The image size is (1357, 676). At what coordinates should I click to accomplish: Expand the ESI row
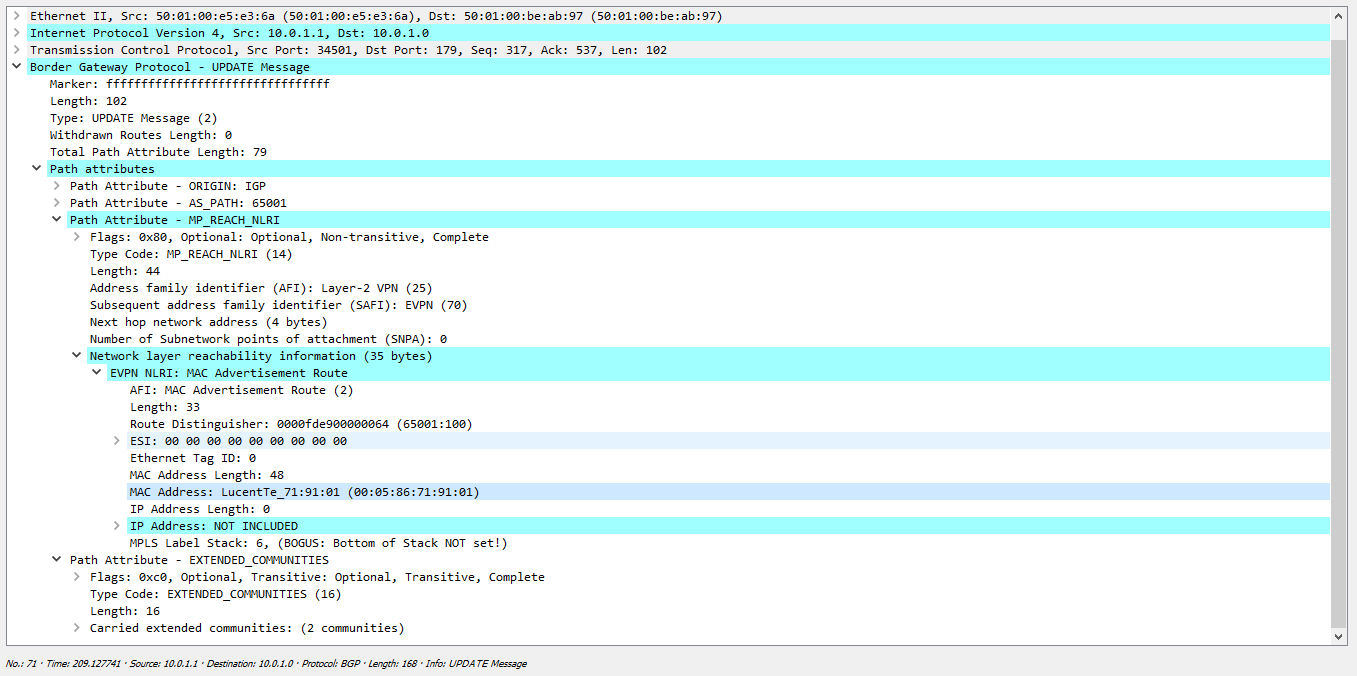tap(117, 441)
